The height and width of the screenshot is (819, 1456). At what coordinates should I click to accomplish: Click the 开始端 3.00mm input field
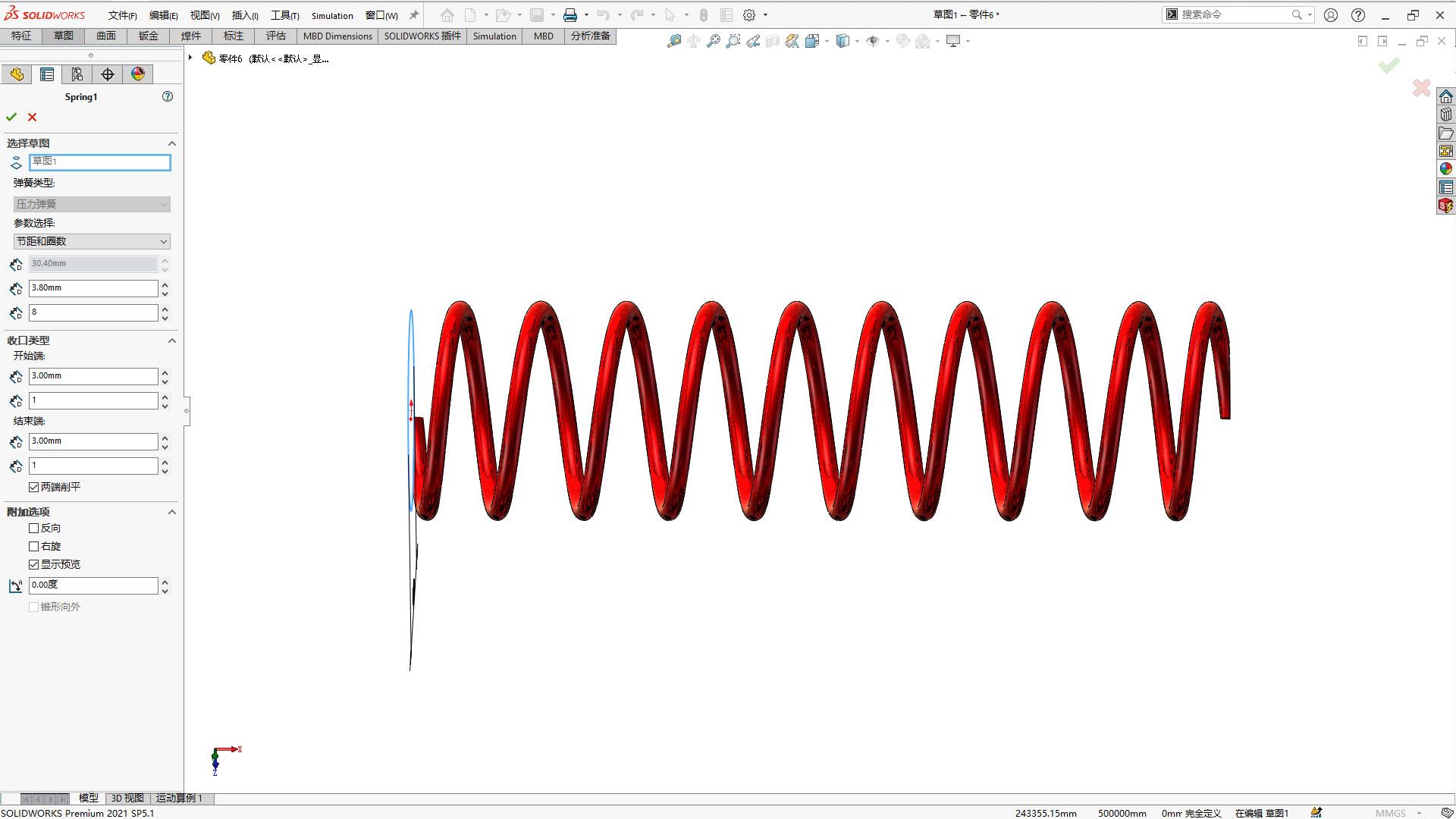93,376
